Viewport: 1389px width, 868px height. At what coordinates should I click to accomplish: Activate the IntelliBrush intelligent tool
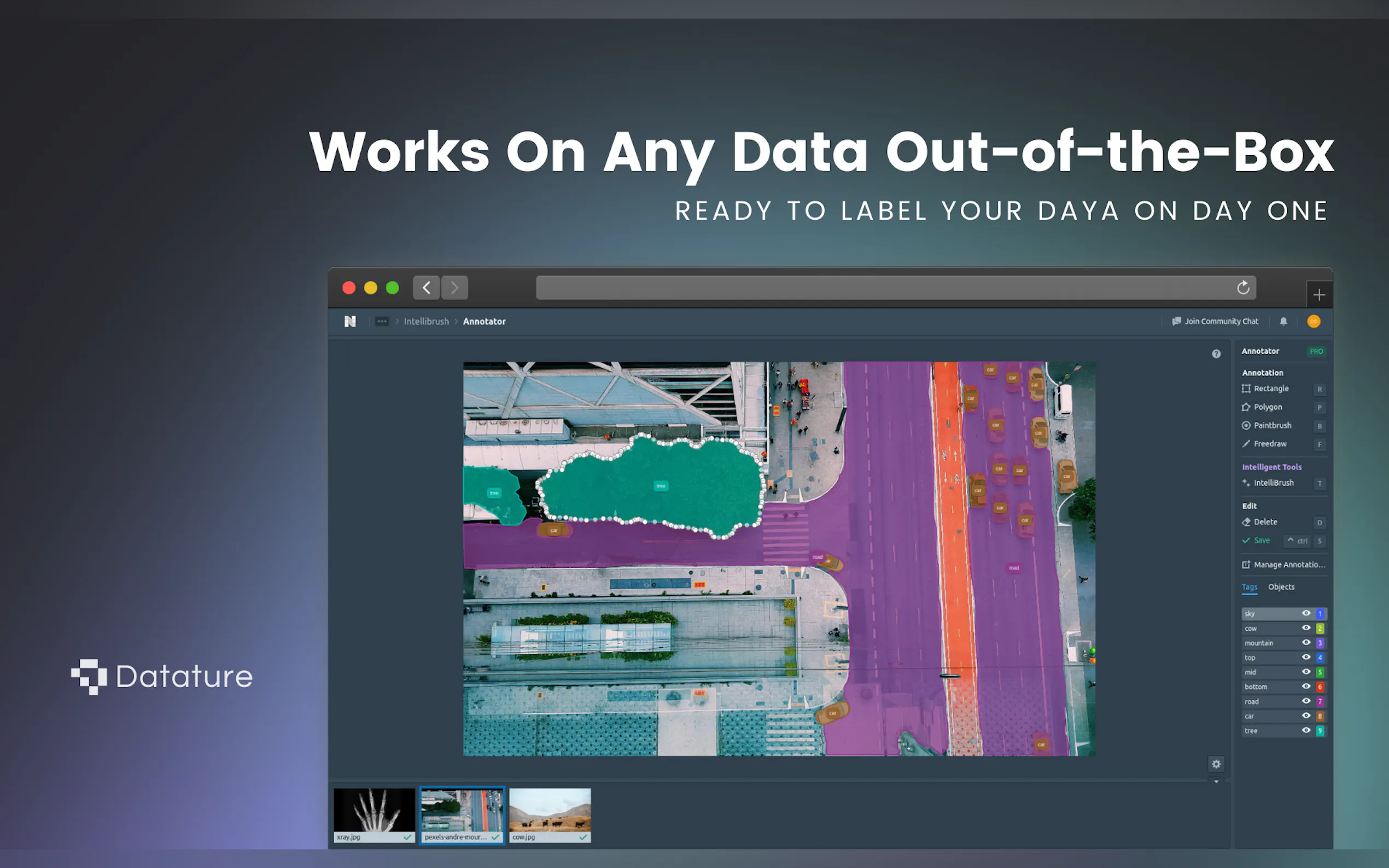point(1273,483)
